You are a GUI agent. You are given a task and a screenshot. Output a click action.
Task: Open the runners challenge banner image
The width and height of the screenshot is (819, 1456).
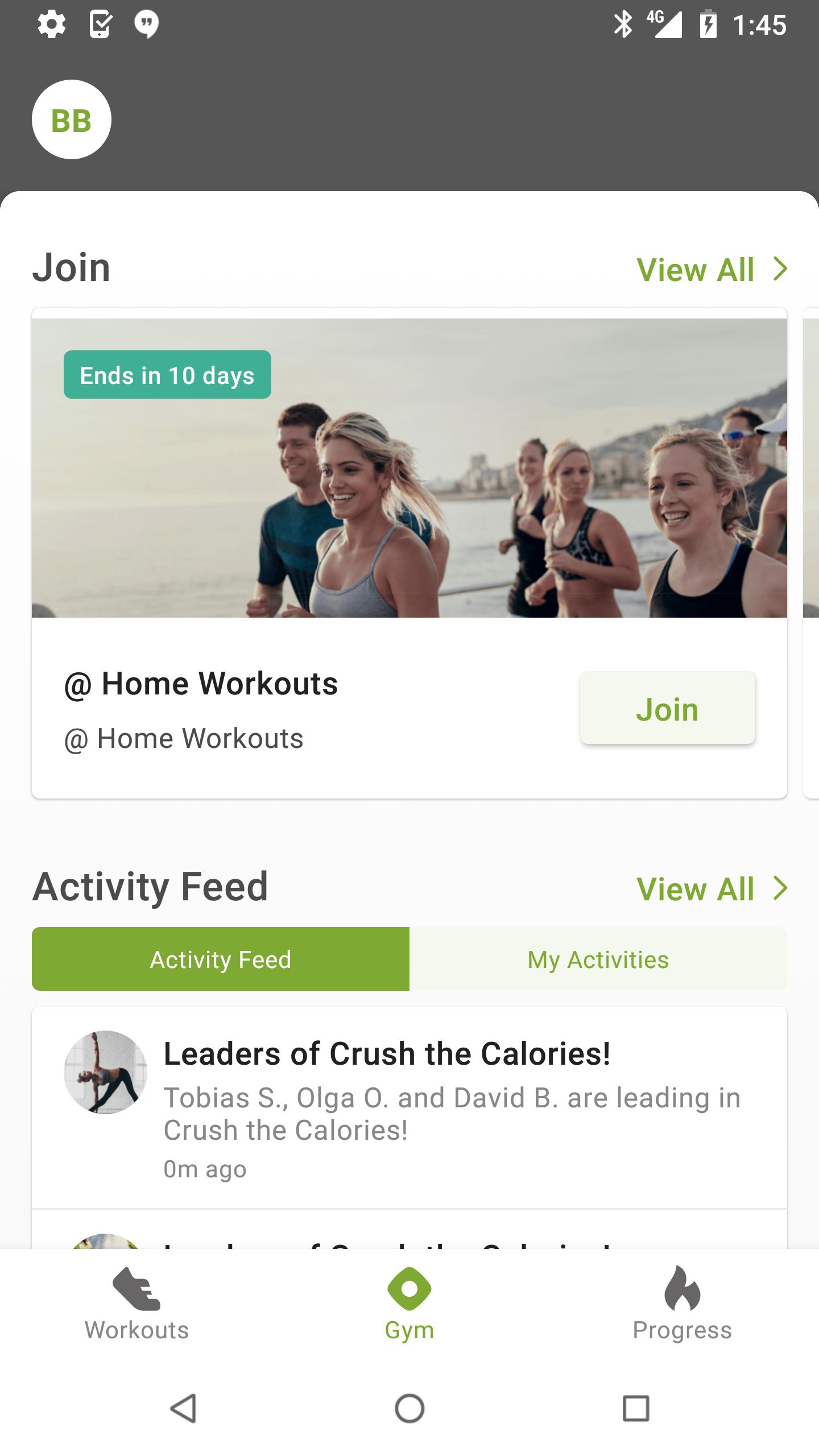(x=409, y=468)
